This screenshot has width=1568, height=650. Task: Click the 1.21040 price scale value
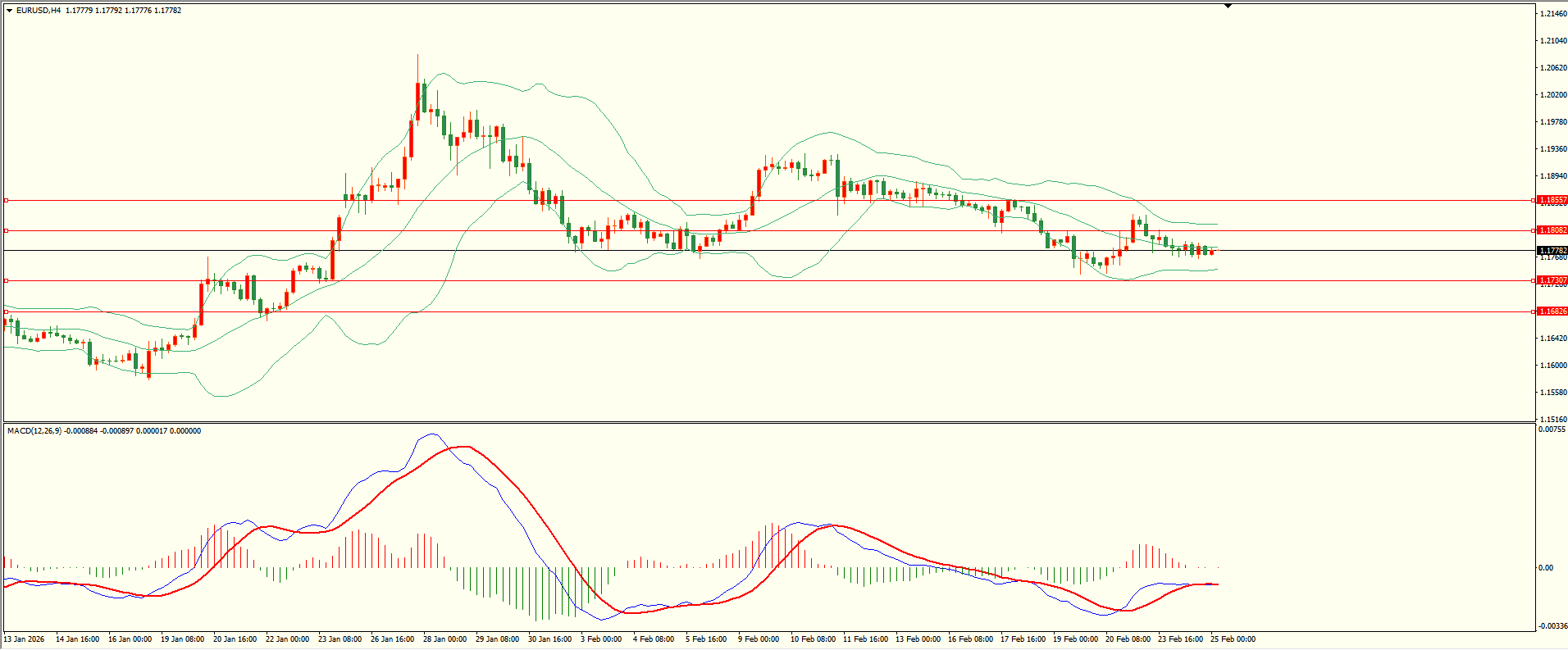pyautogui.click(x=1553, y=41)
